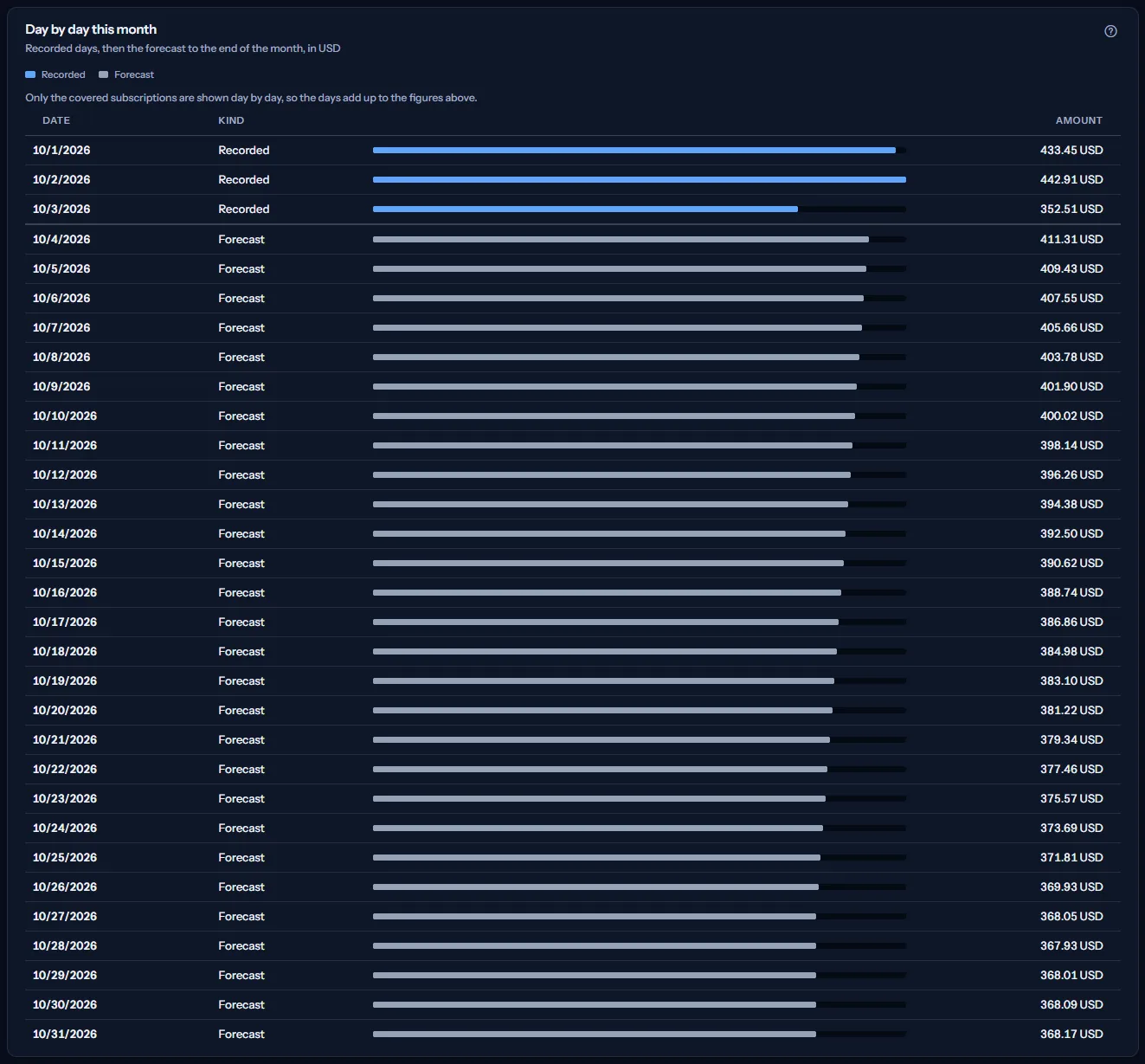Click the 375.57 USD amount
The height and width of the screenshot is (1064, 1145).
point(1071,798)
